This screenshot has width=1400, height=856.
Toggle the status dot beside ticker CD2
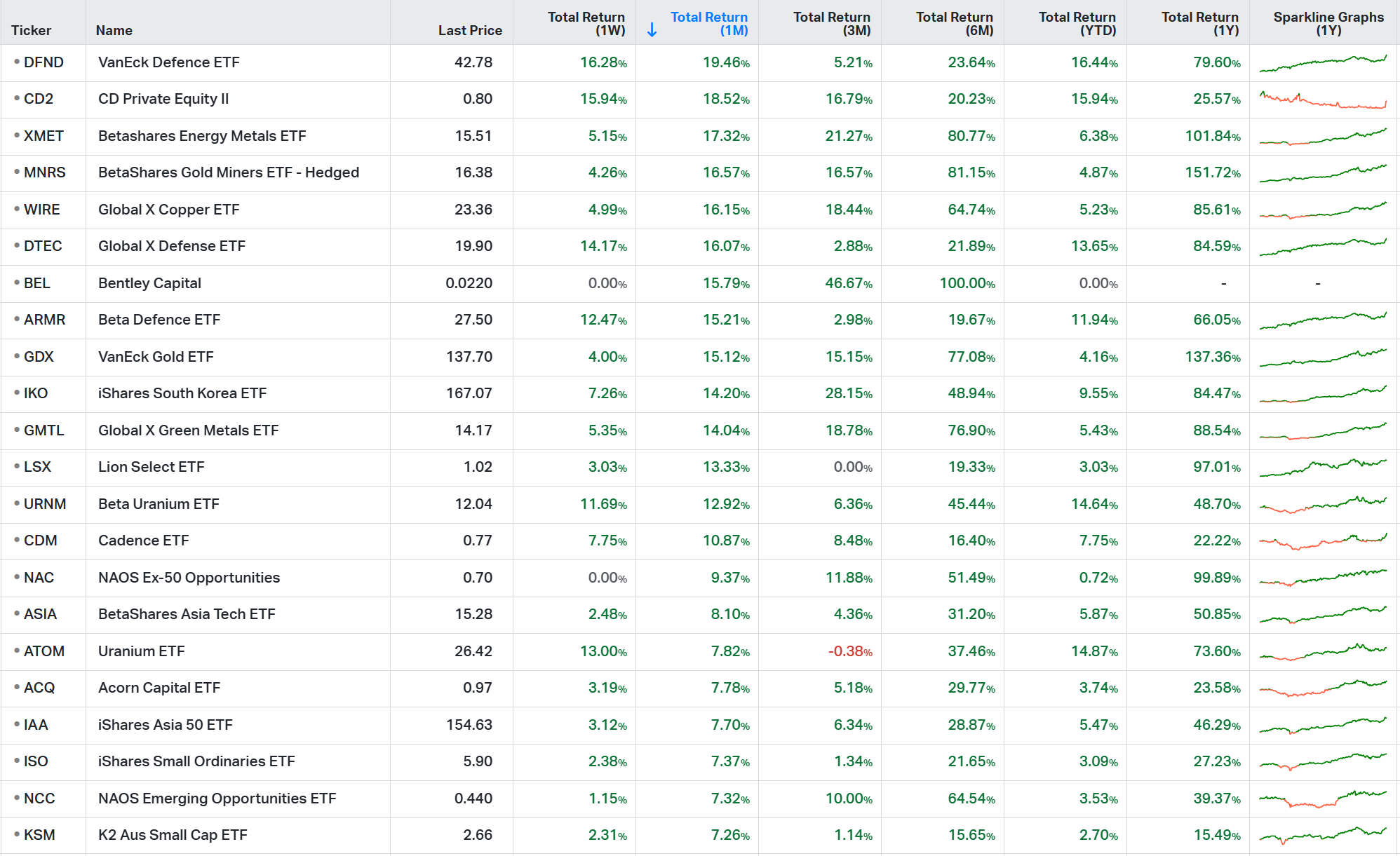15,99
